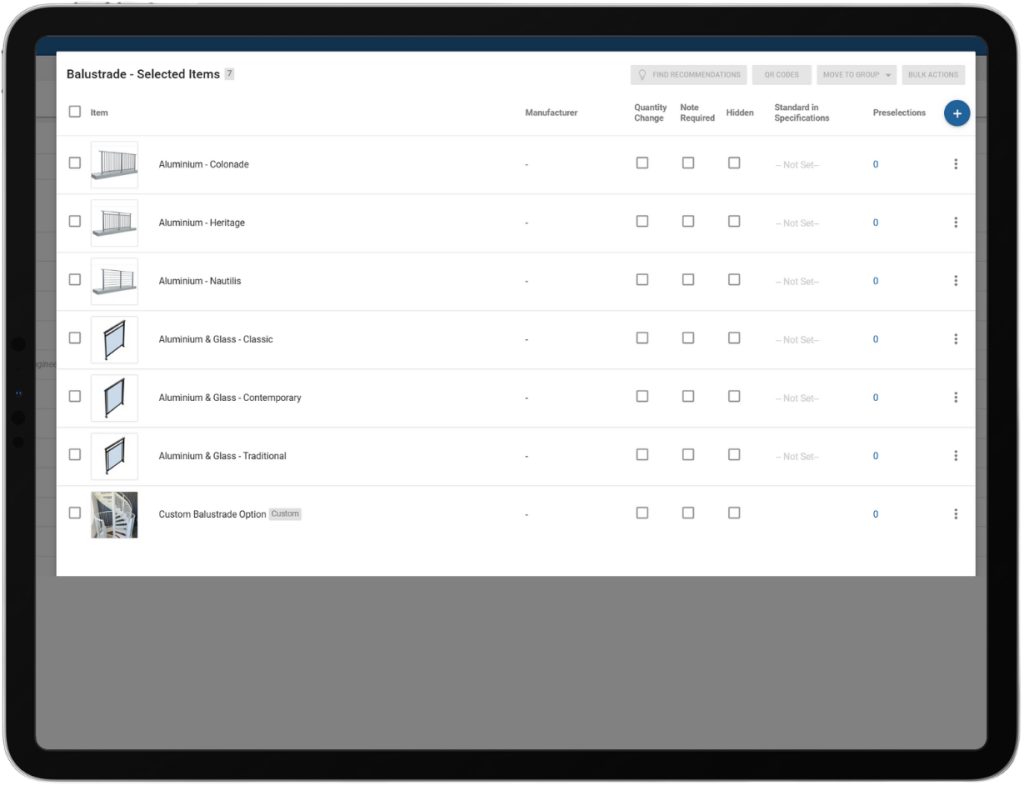Check Note Required for Aluminium - Heritage
The width and height of the screenshot is (1024, 786).
point(688,222)
